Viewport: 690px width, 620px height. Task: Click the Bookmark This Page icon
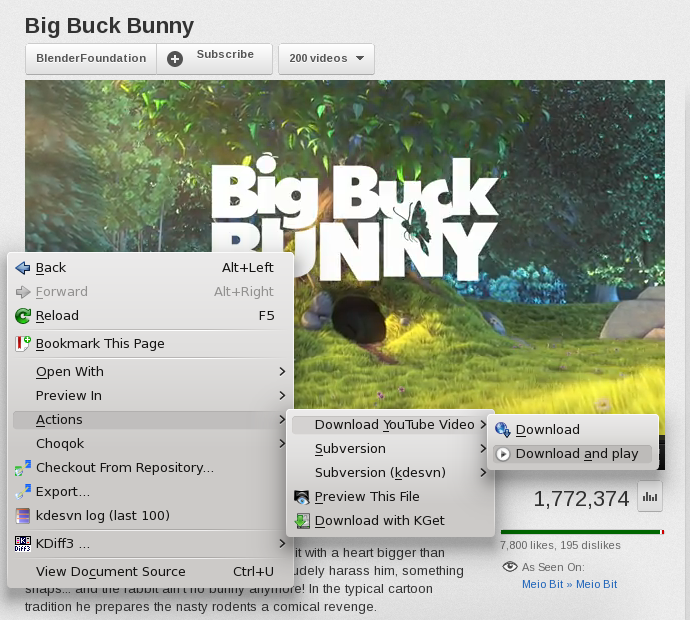click(x=22, y=343)
